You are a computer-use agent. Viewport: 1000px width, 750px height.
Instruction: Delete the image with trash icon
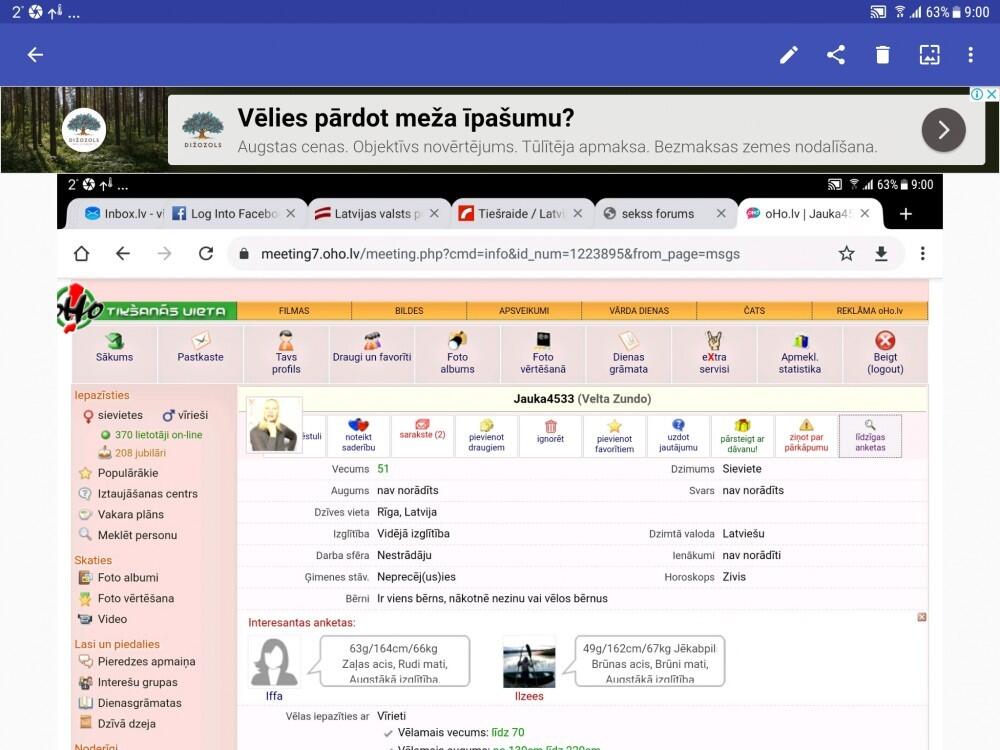[882, 55]
